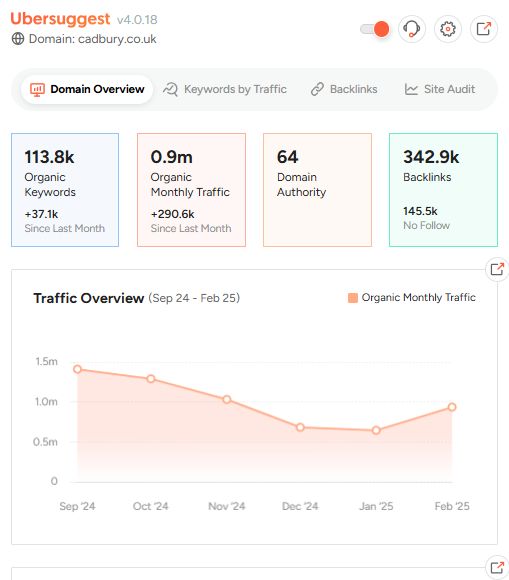Viewport: 509px width, 580px height.
Task: Click the Sep '24 data point
Action: click(77, 369)
